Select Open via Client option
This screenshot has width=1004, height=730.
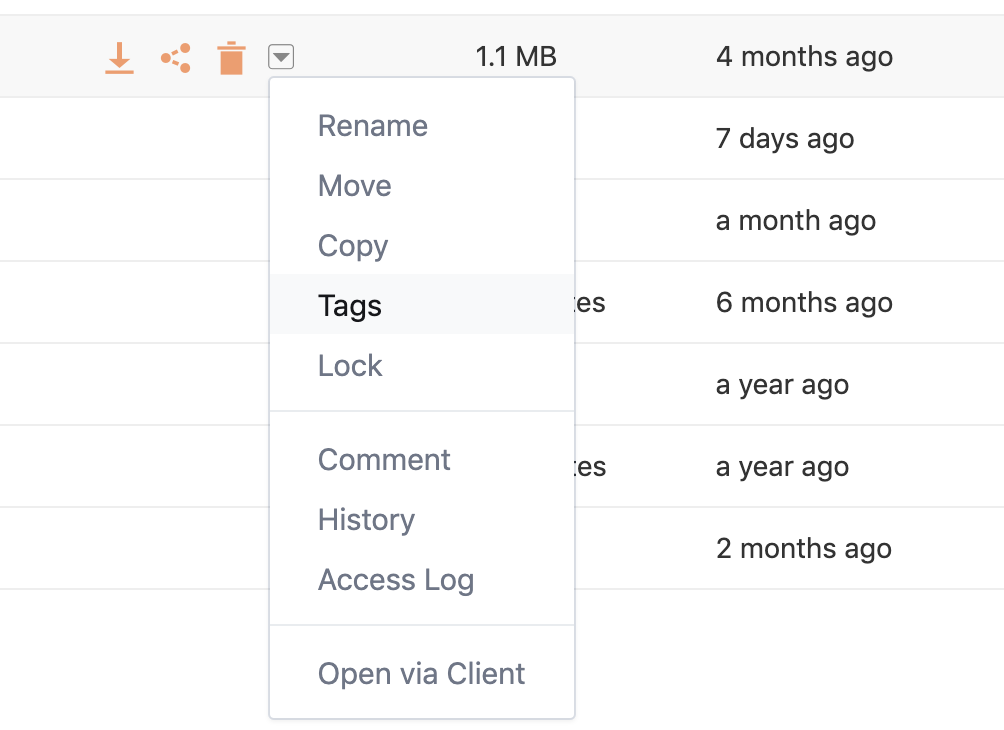point(422,674)
